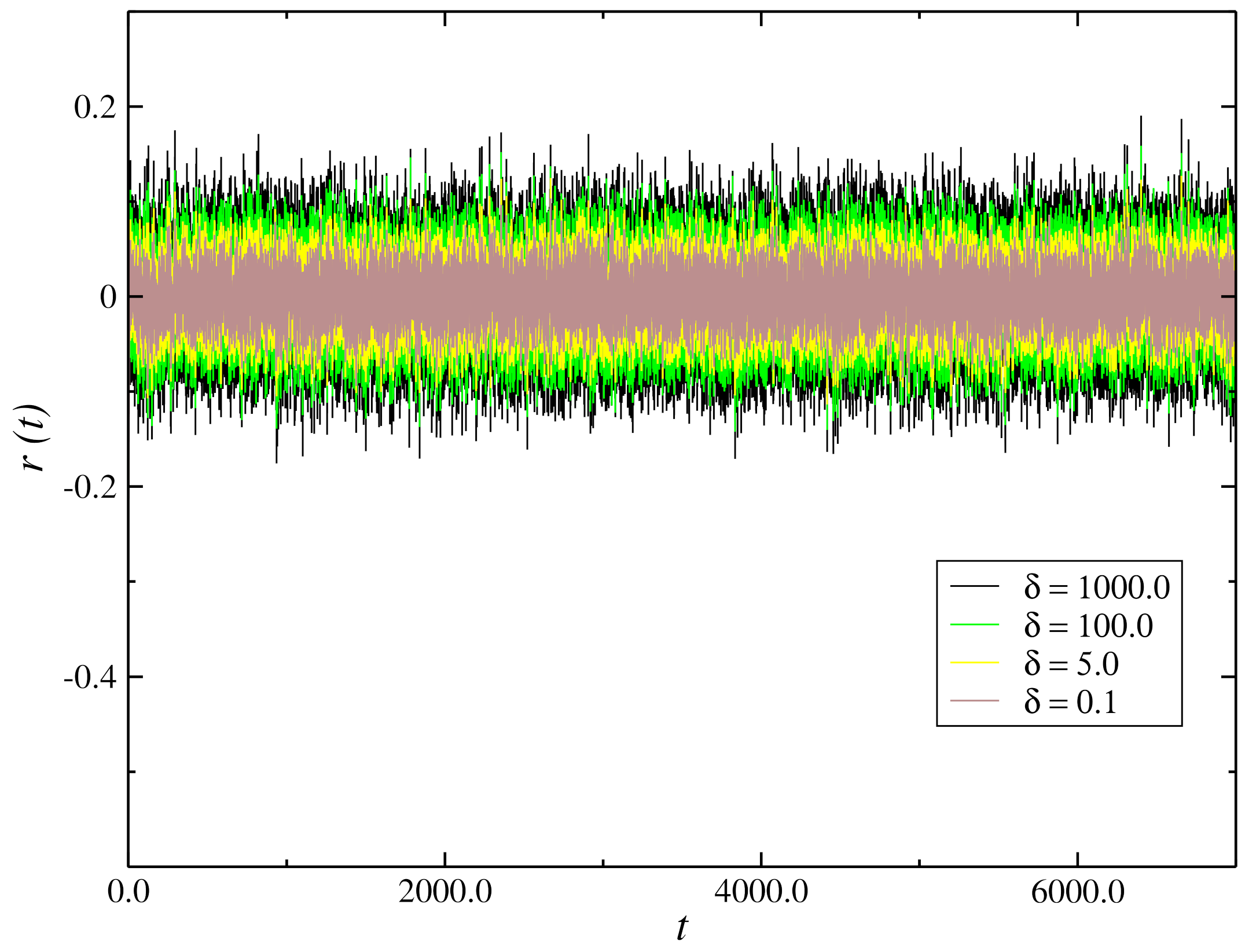The width and height of the screenshot is (1245, 952).
Task: Click the y-axis tick label -0.4
Action: click(x=90, y=677)
